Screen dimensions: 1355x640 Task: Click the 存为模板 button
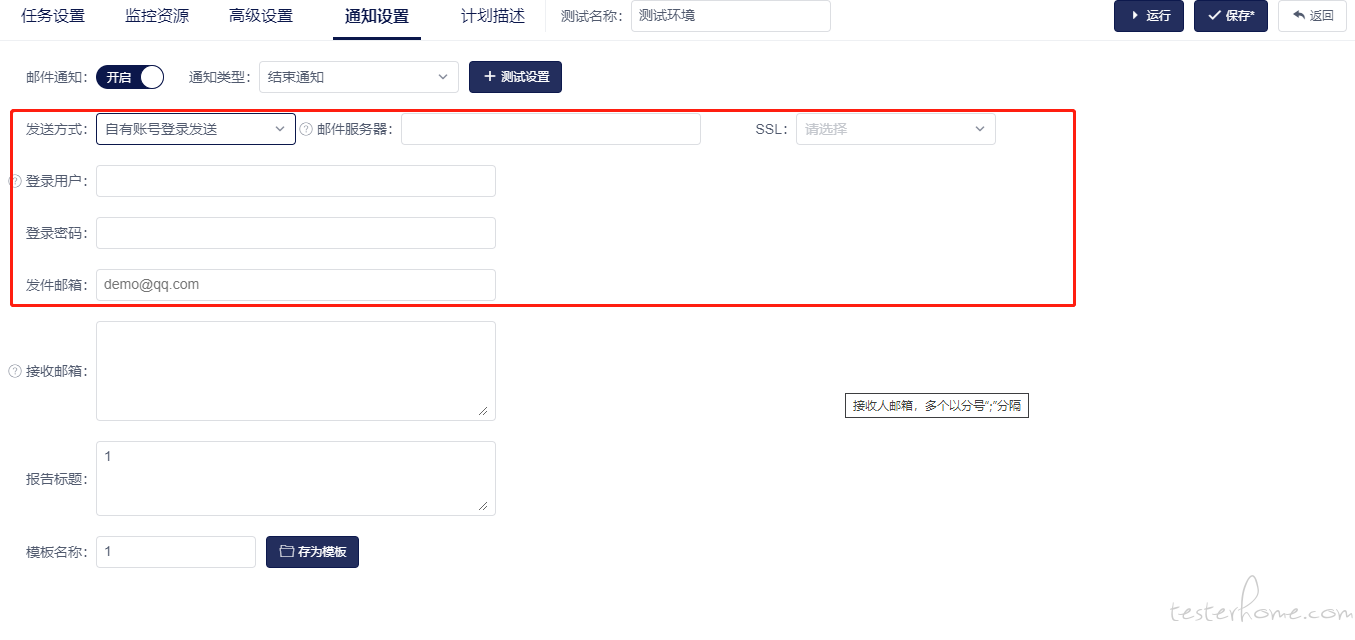click(x=312, y=552)
